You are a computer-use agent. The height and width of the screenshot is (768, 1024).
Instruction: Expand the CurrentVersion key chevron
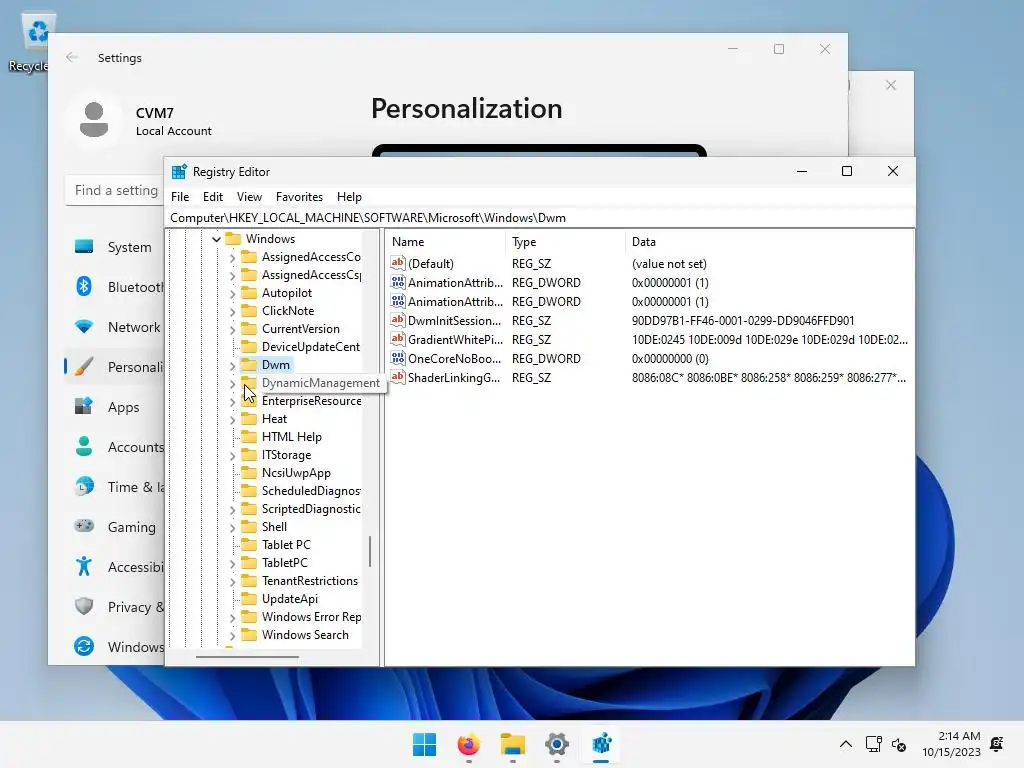[232, 329]
